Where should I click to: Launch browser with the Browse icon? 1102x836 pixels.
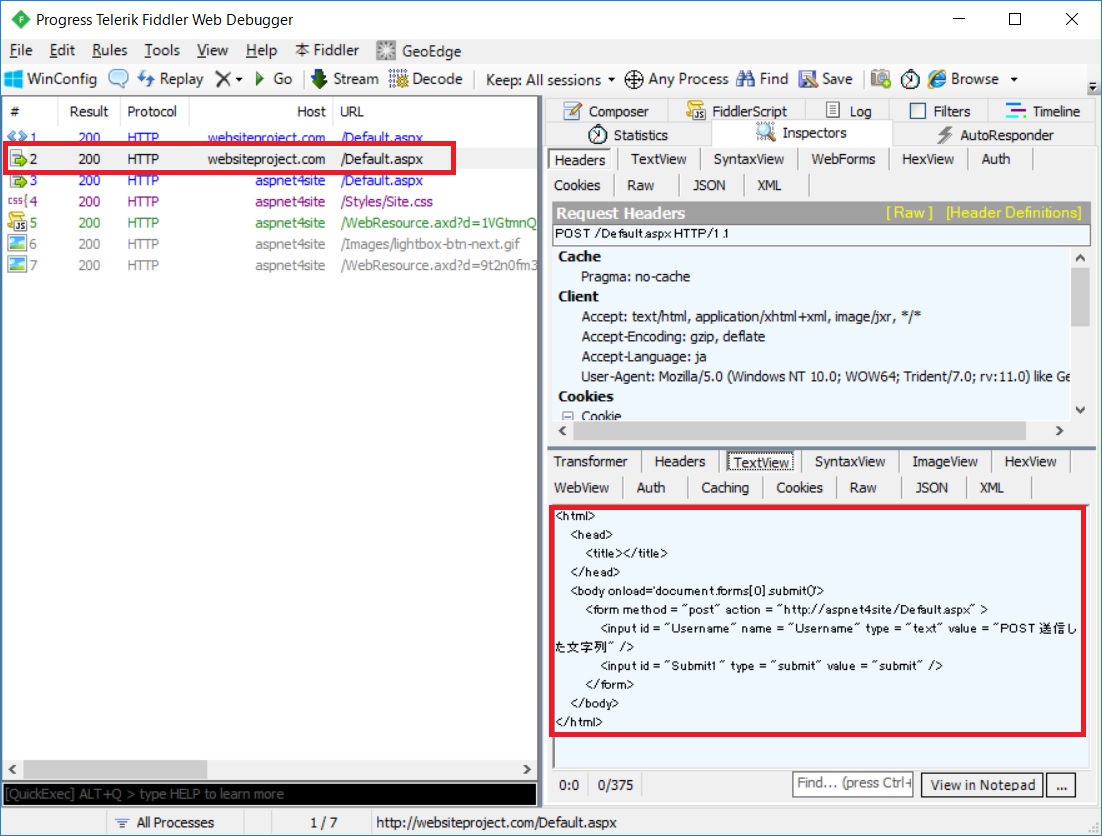(x=937, y=79)
